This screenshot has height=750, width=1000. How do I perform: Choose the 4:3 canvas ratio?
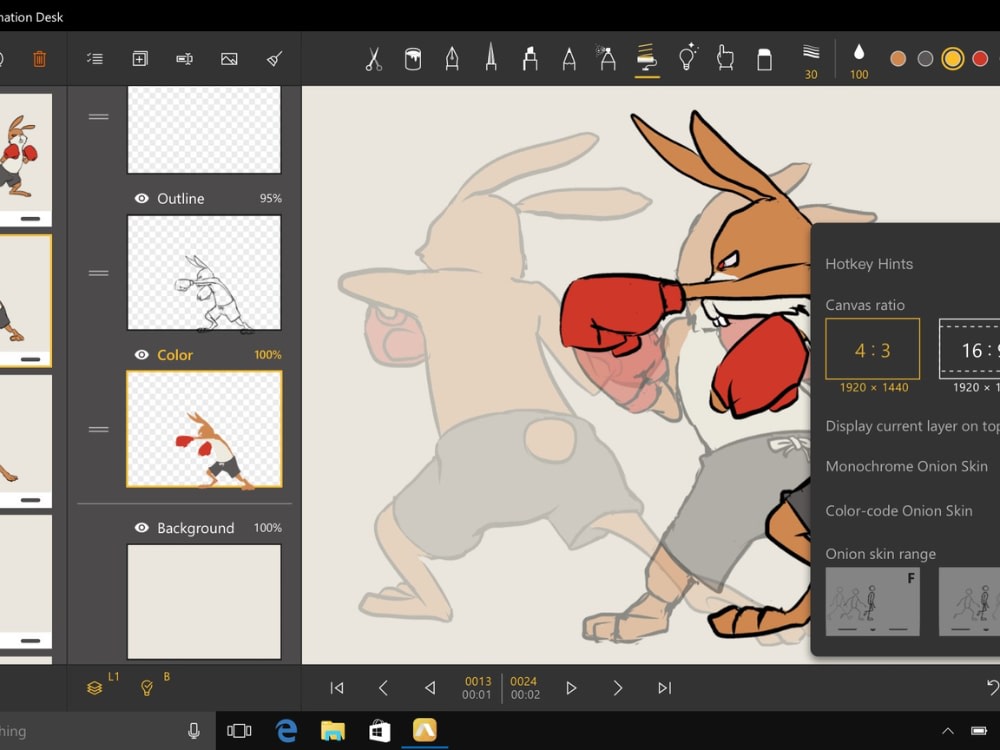pos(872,349)
